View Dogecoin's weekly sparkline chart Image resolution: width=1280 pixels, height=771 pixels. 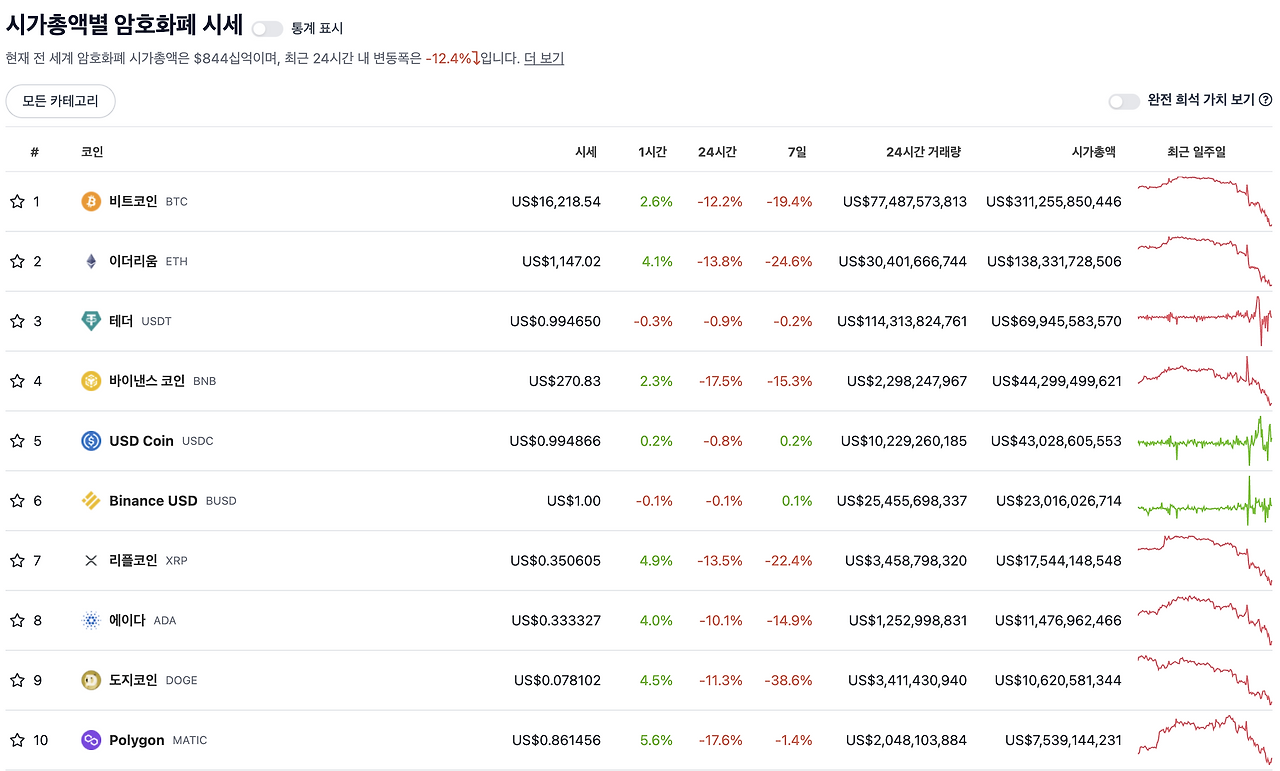tap(1204, 680)
